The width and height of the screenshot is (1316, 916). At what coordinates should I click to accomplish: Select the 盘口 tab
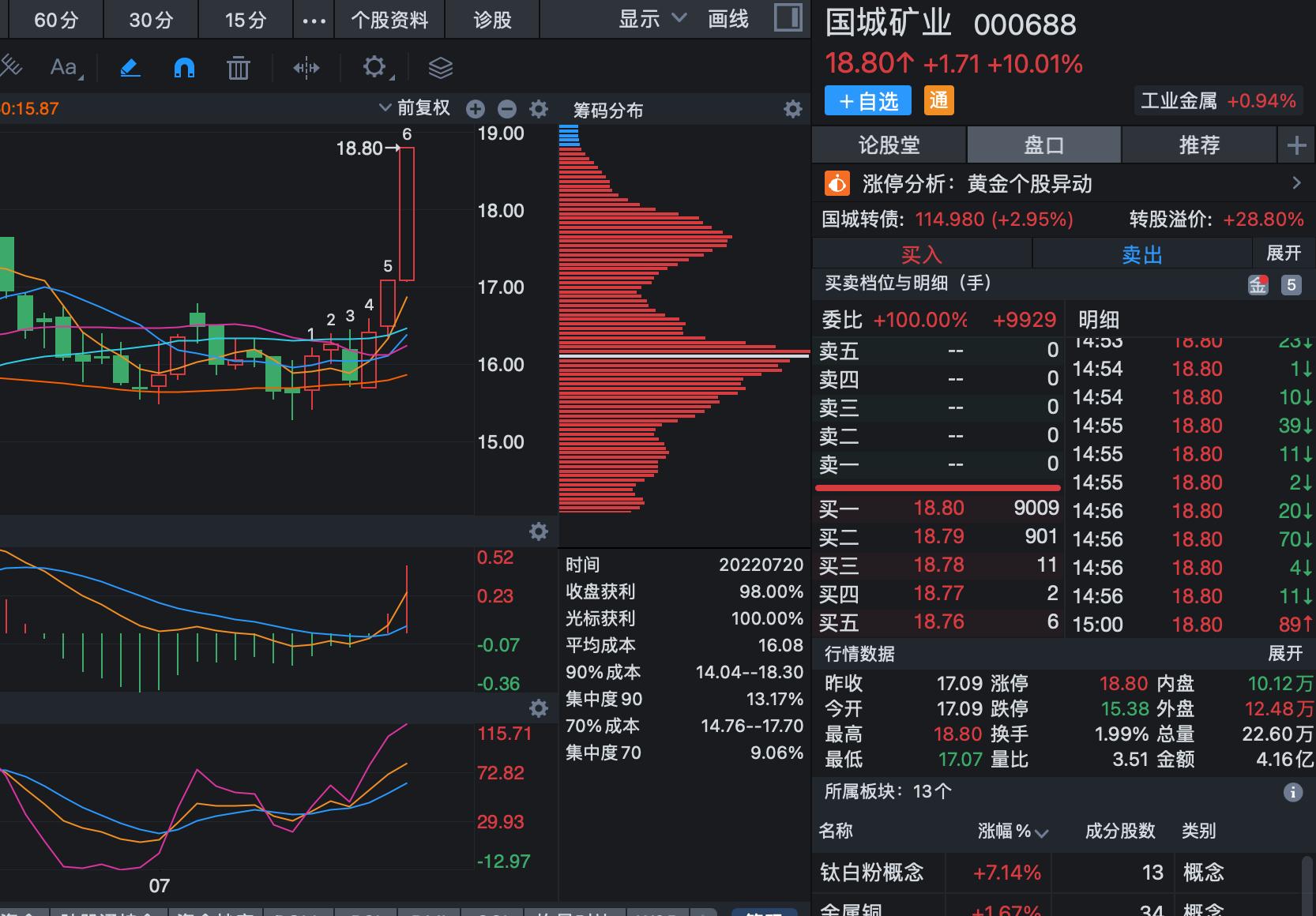[x=1044, y=145]
